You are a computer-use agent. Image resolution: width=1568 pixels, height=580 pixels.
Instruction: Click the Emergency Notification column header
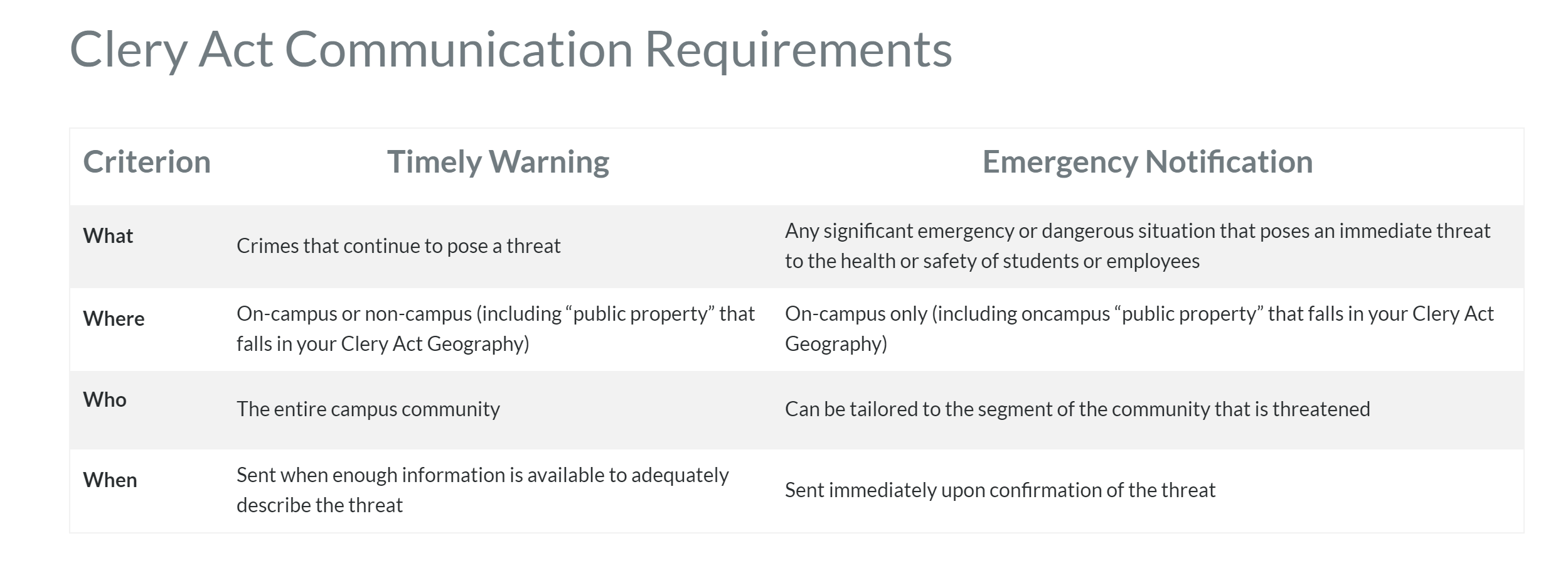(x=1147, y=162)
